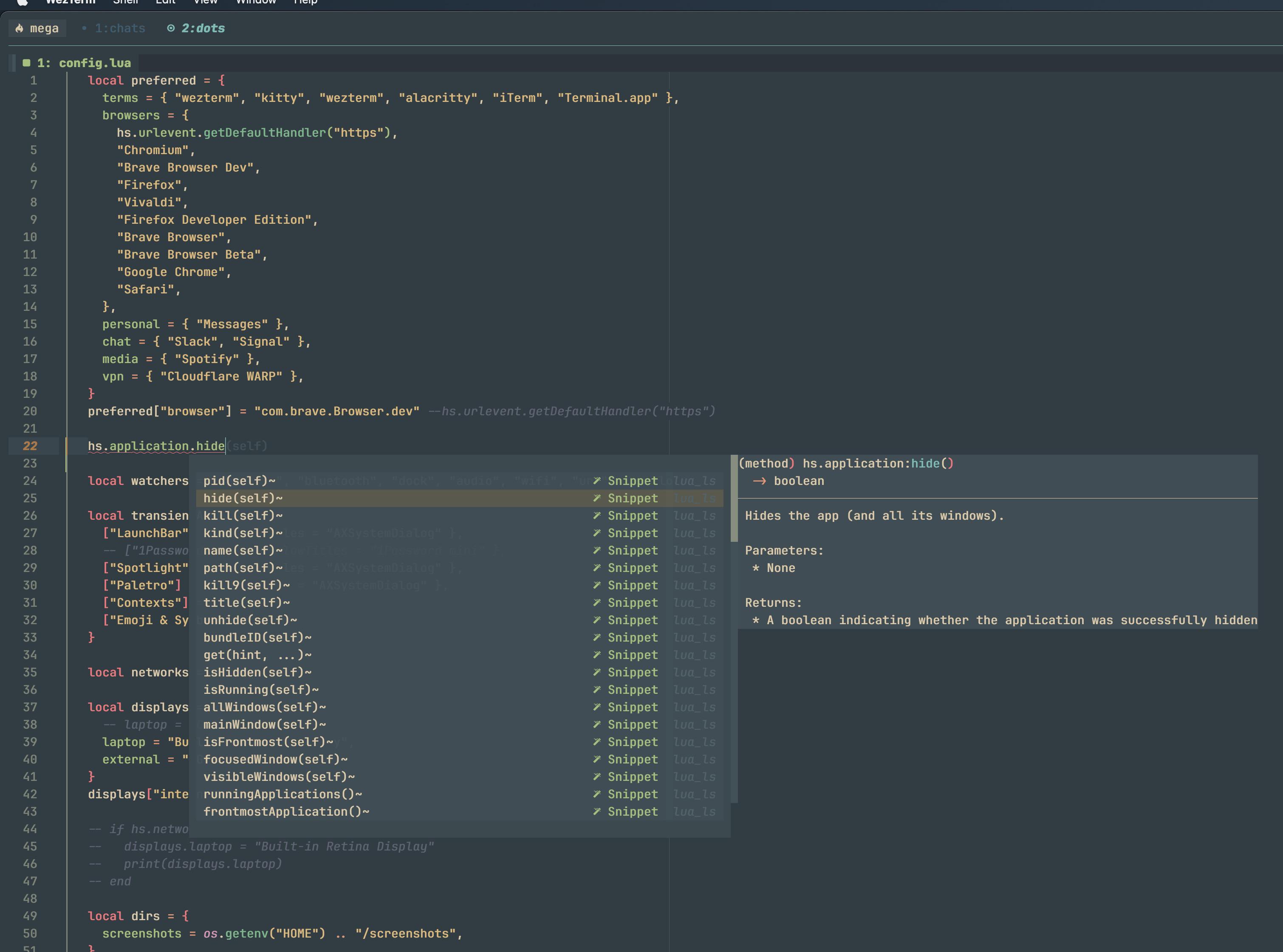Click the snippet icon on the get(hint, ...) row
The width and height of the screenshot is (1283, 952).
(x=597, y=655)
